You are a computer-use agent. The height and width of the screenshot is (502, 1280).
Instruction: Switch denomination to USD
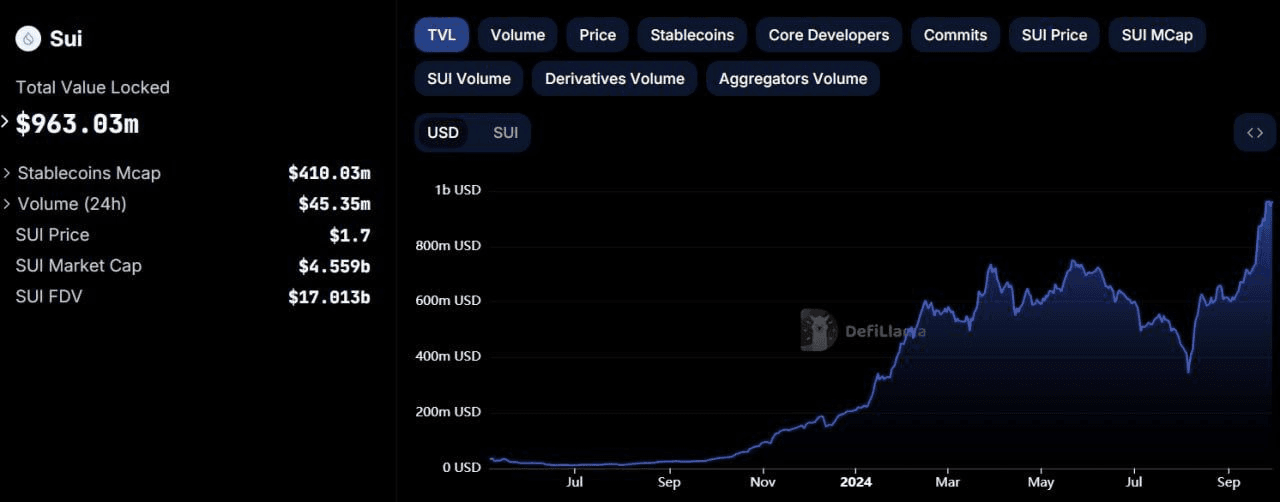443,132
